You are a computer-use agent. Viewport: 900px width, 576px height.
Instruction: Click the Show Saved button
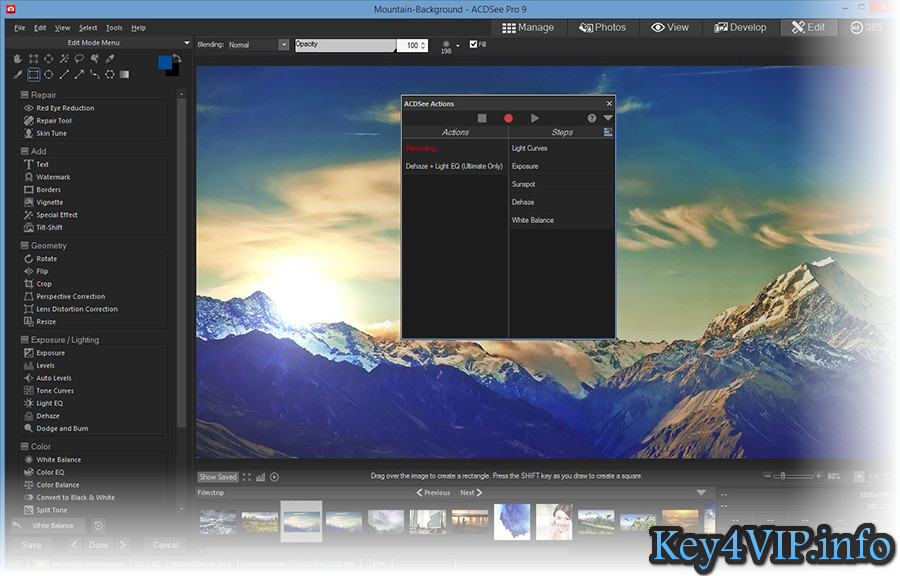(x=218, y=477)
